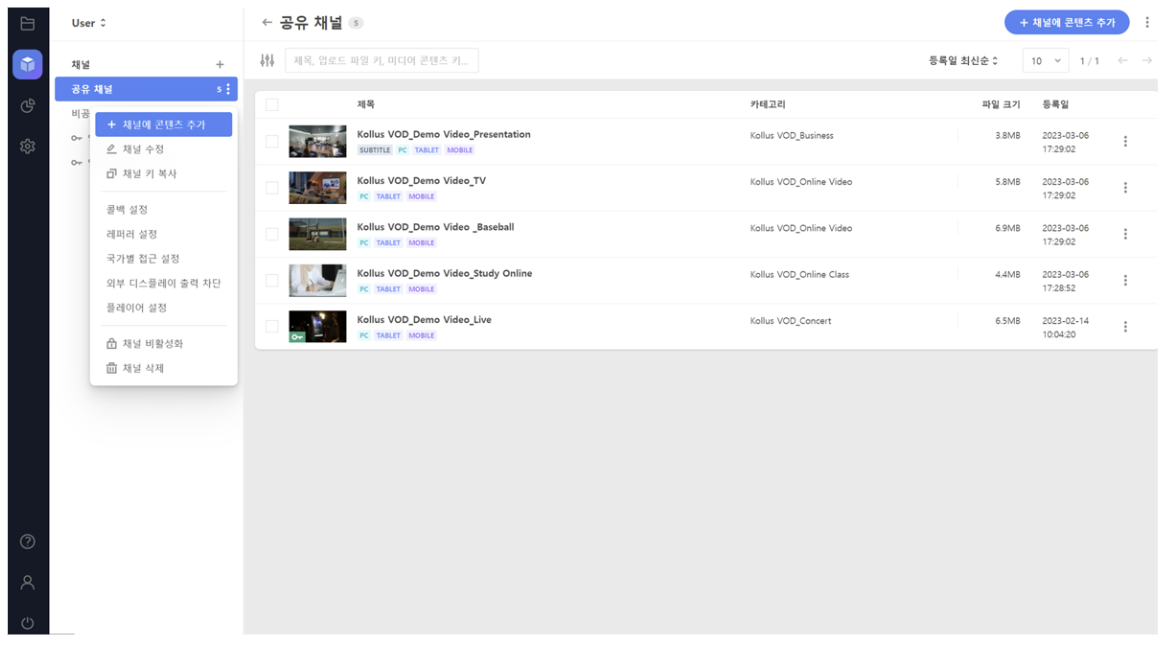Expand the User account selector
The image size is (1164, 645).
pyautogui.click(x=89, y=23)
